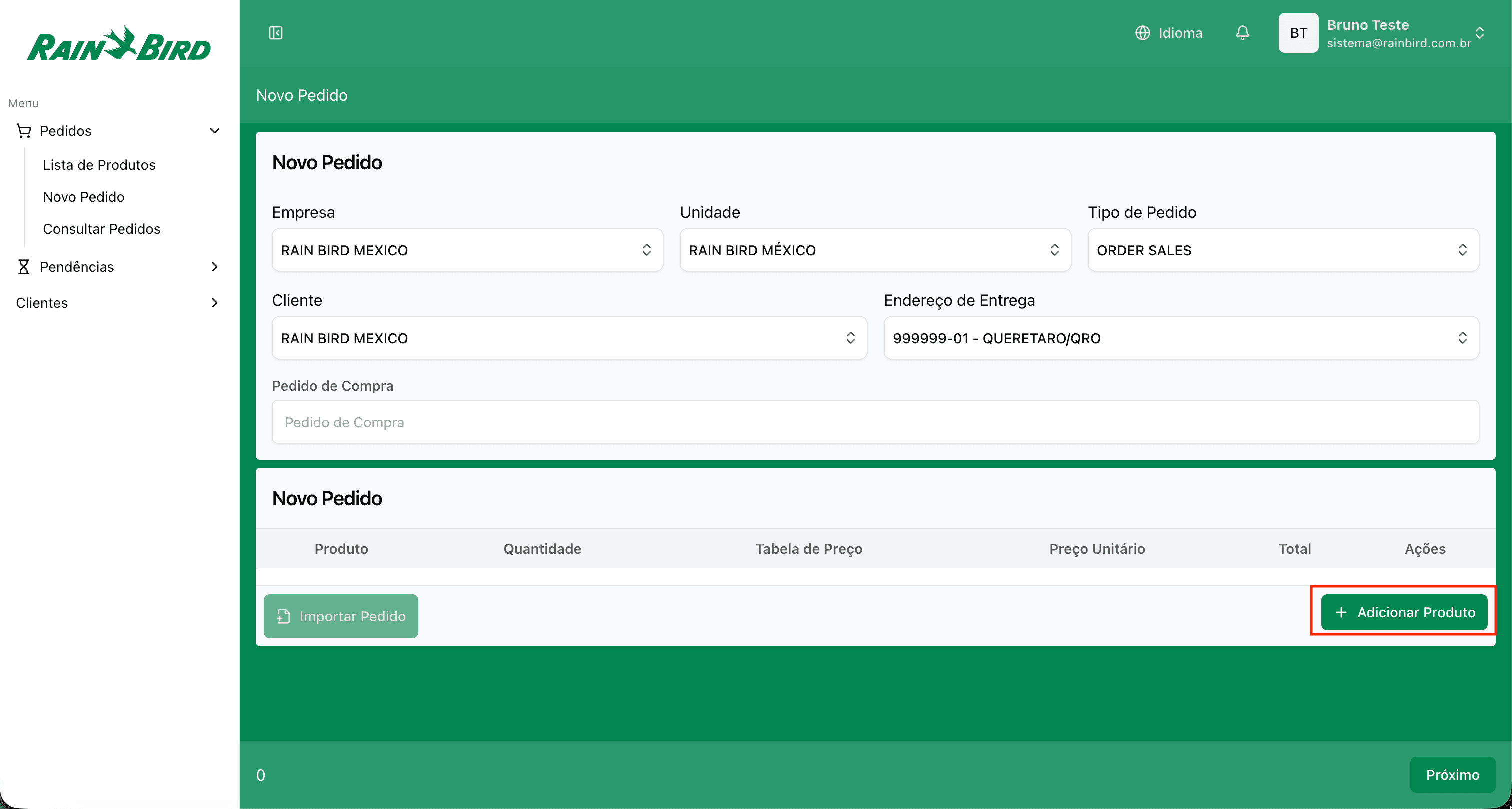The image size is (1512, 809).
Task: Click the globe icon next to Idioma
Action: [x=1144, y=33]
